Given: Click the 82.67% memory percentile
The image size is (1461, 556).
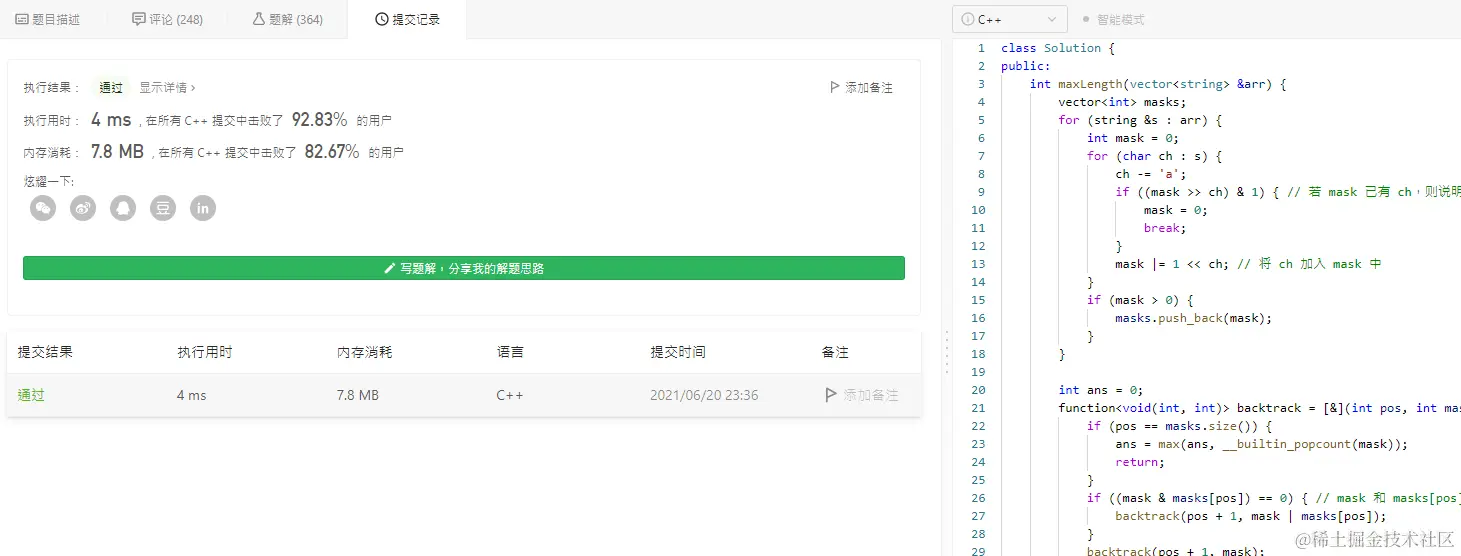Looking at the screenshot, I should pos(331,152).
